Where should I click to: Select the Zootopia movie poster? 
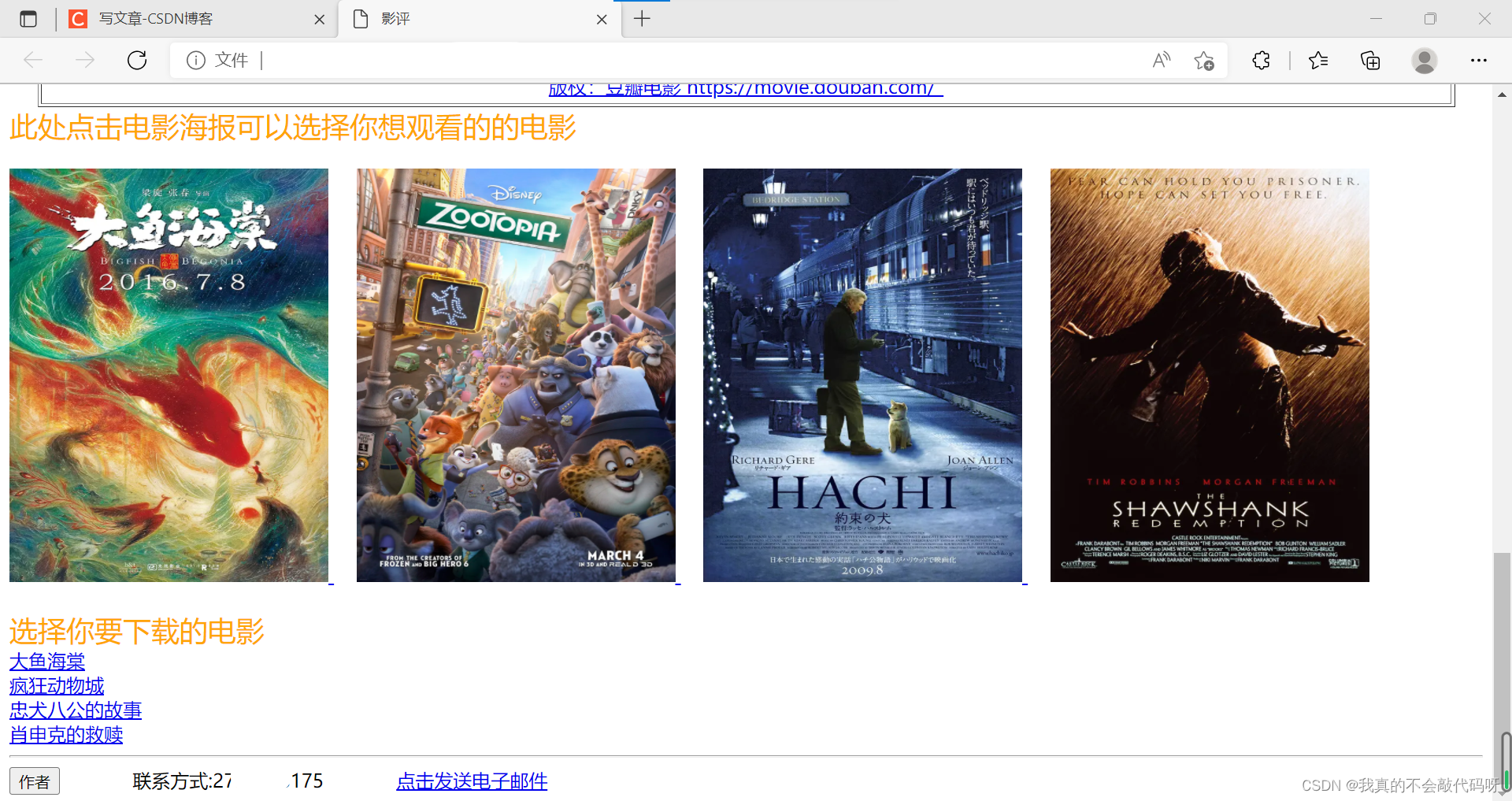[x=516, y=375]
